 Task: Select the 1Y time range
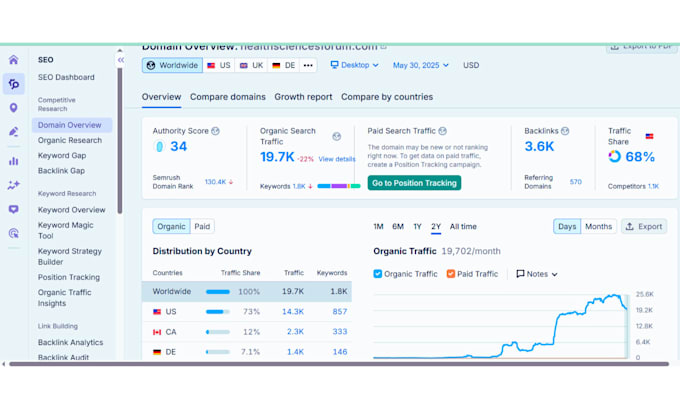pos(417,226)
